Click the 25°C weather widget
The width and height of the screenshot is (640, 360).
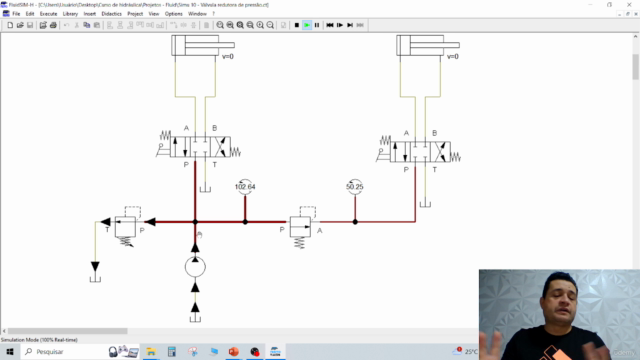(x=465, y=351)
